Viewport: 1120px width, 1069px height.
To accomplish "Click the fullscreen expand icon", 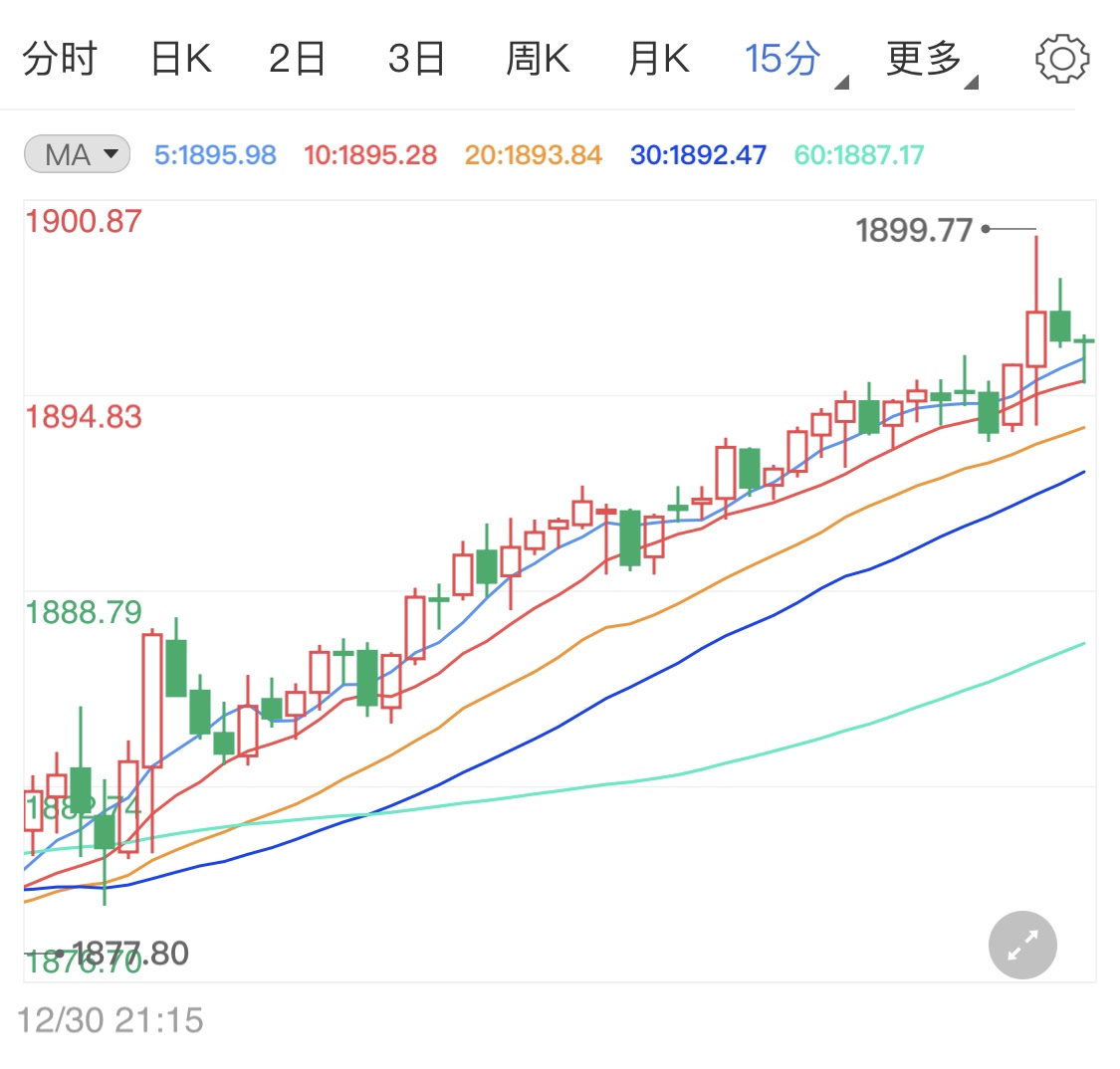I will (1021, 944).
